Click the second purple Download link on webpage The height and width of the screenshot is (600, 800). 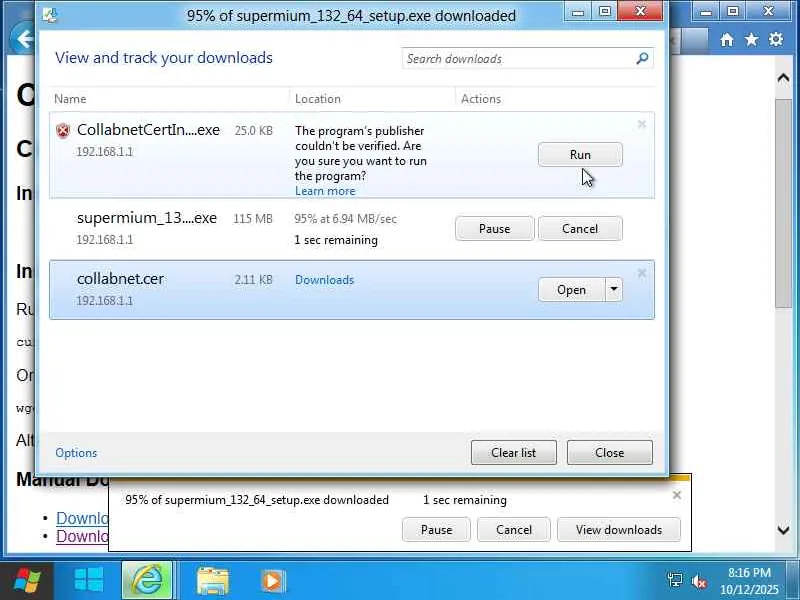tap(82, 536)
